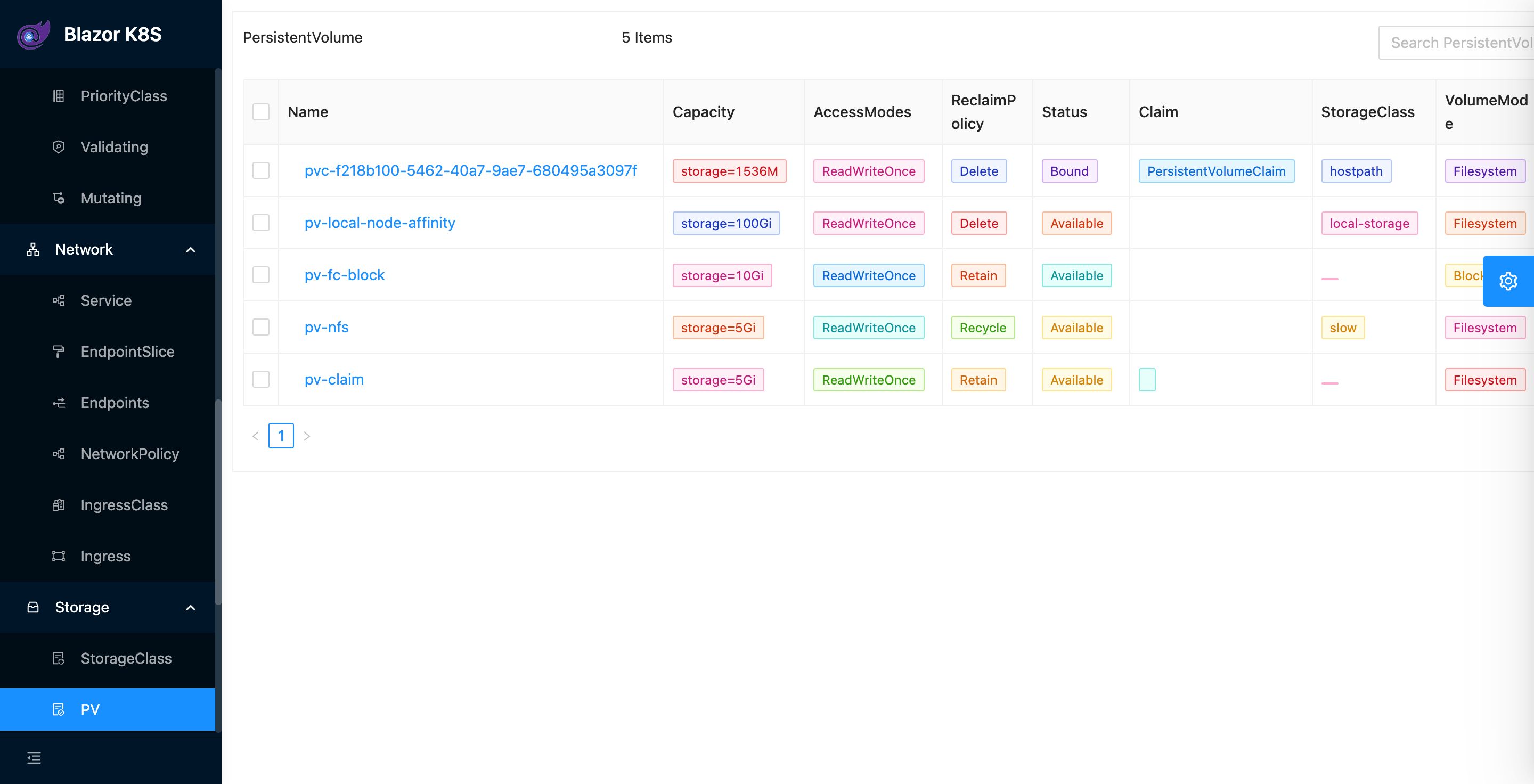This screenshot has height=784, width=1534.
Task: Check the pv-fc-block row checkbox
Action: point(261,275)
